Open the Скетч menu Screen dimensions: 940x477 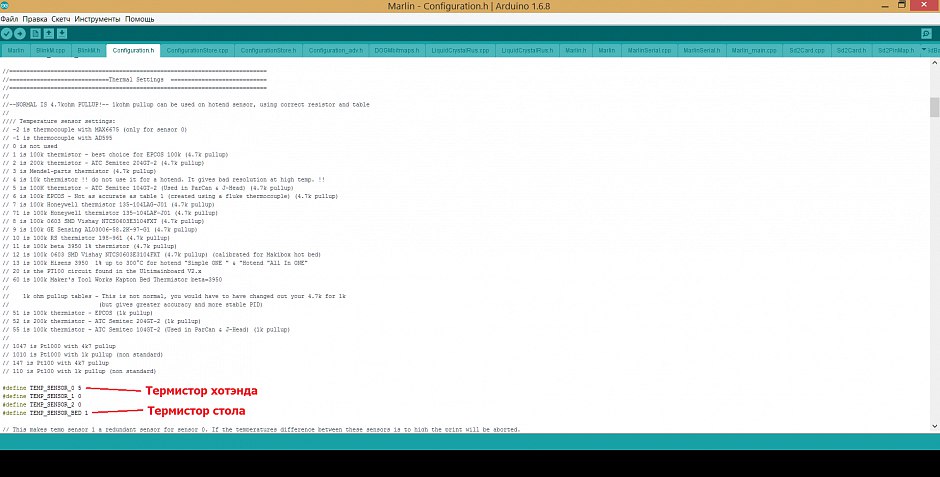click(61, 19)
